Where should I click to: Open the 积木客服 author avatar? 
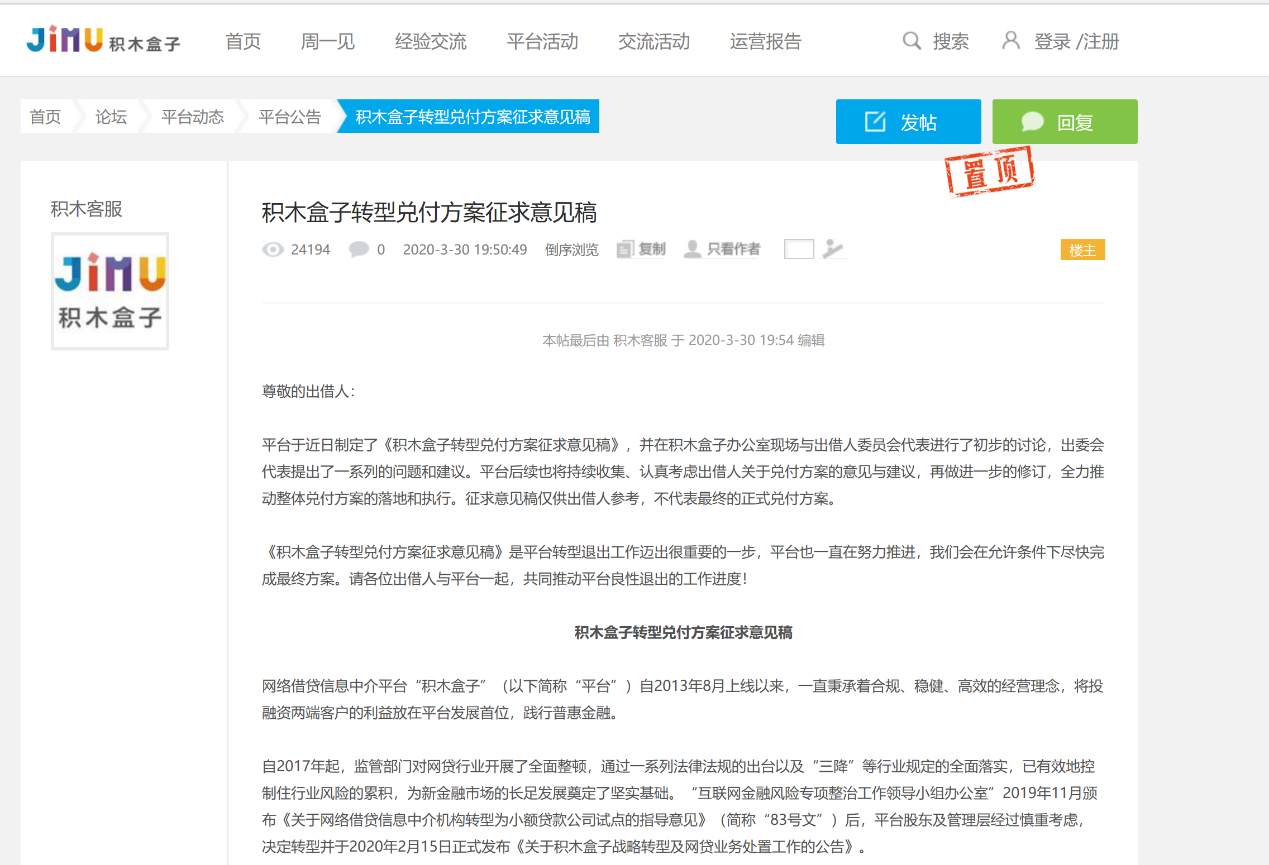click(110, 291)
